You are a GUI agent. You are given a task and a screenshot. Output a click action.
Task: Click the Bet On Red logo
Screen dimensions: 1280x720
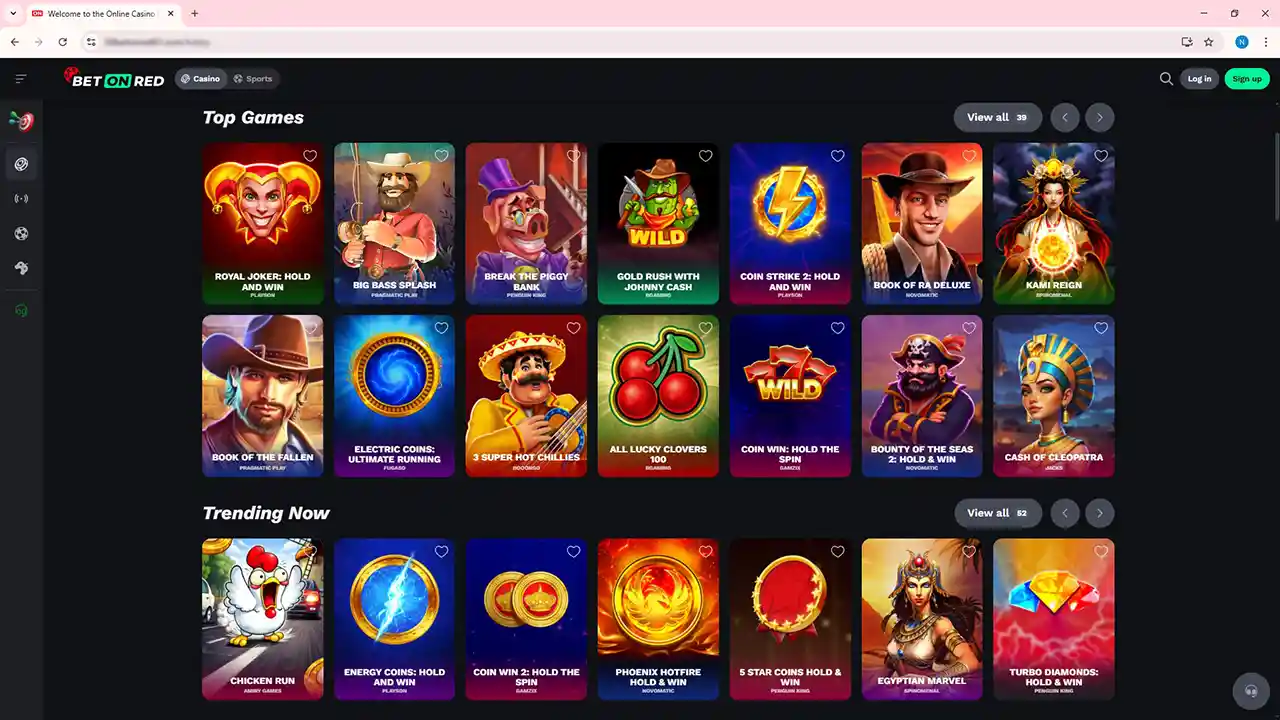[114, 78]
